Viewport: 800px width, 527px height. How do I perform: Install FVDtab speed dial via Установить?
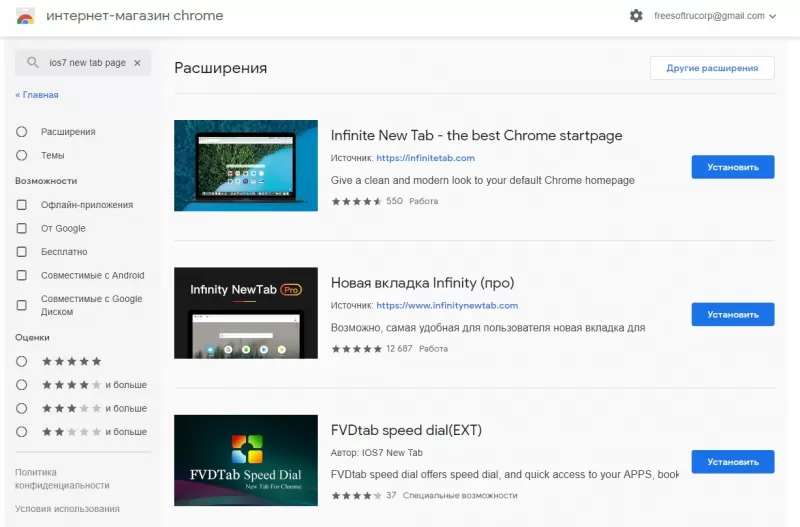[733, 462]
